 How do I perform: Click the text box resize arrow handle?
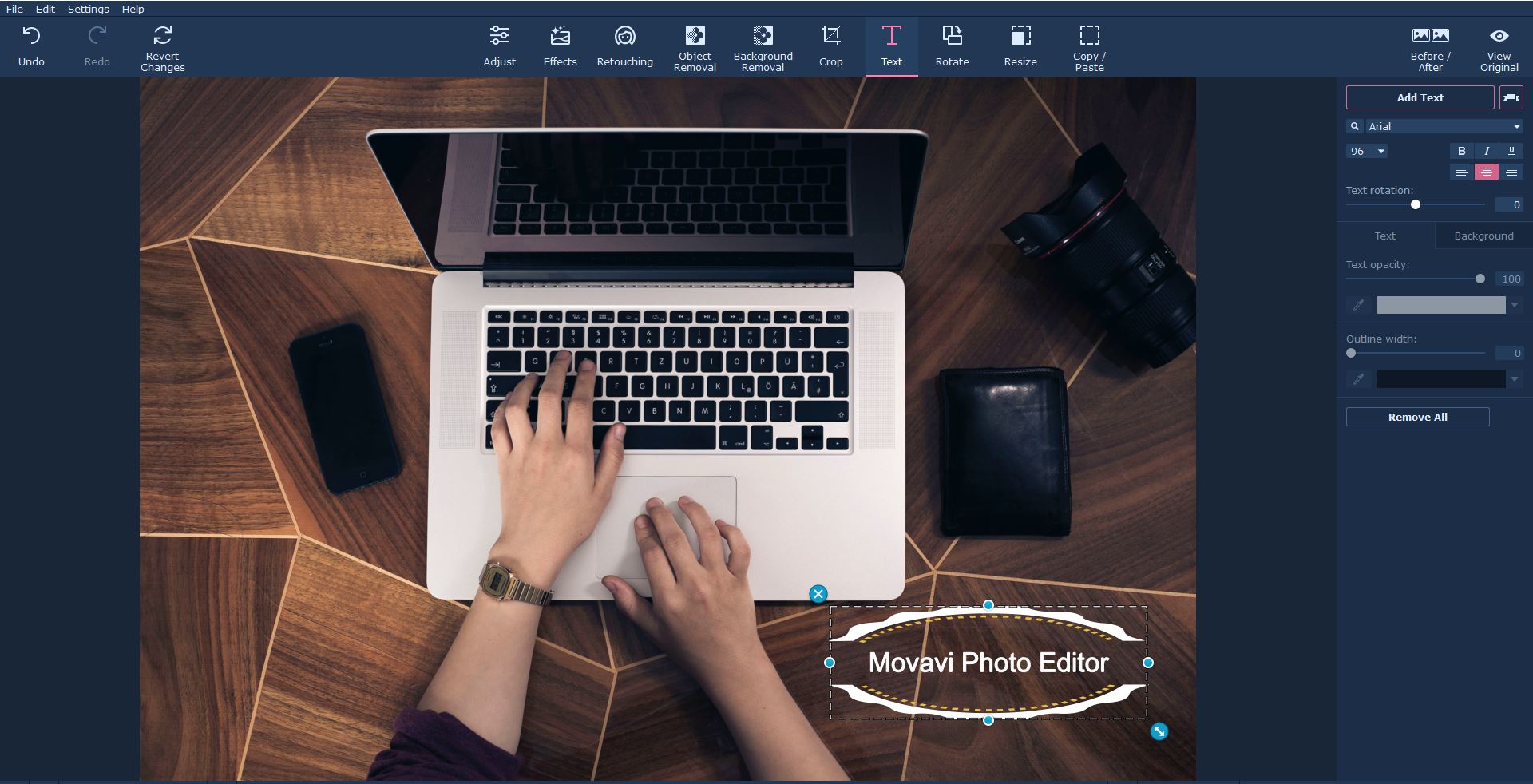tap(1159, 731)
